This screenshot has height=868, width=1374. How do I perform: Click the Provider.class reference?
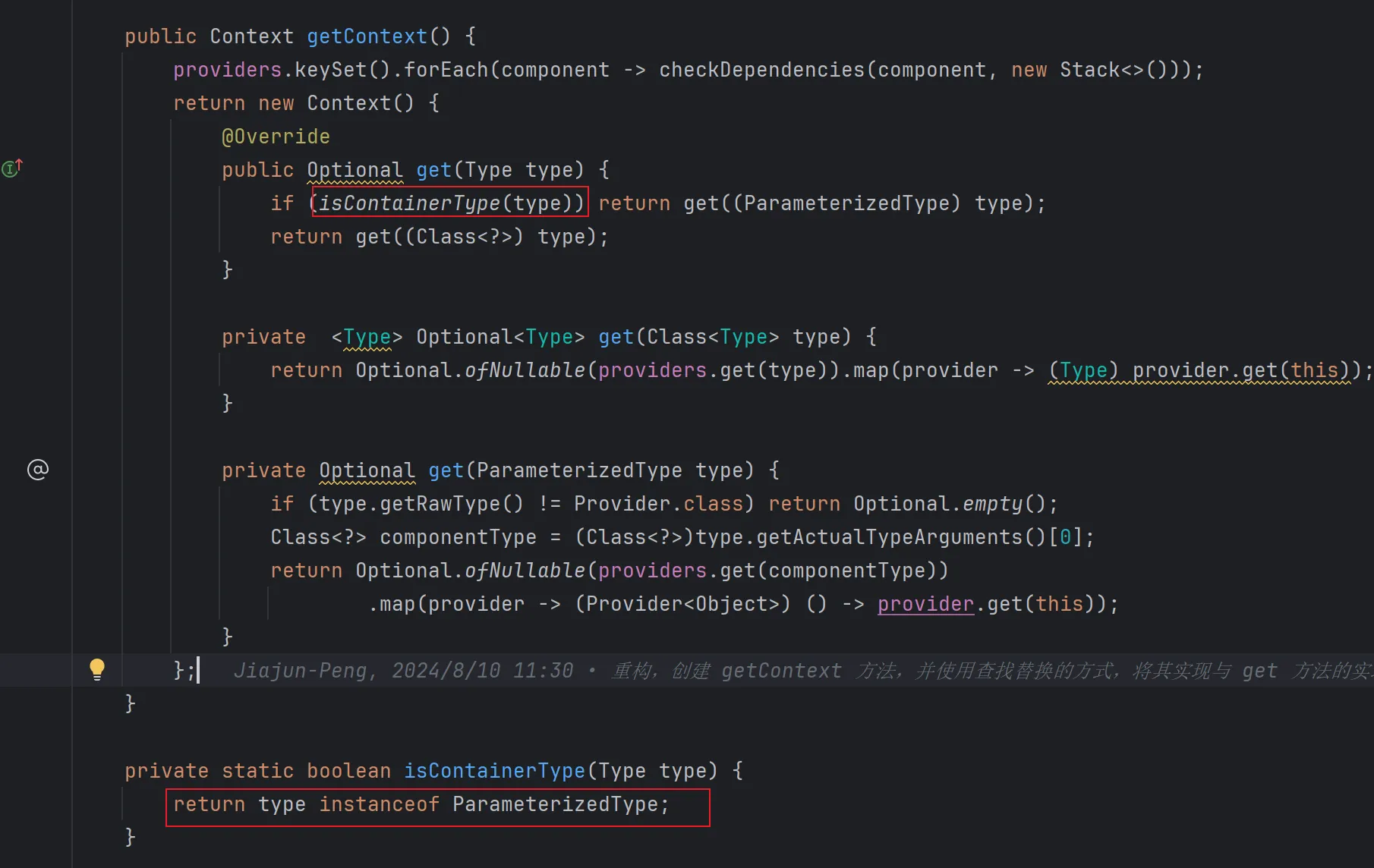click(x=659, y=503)
